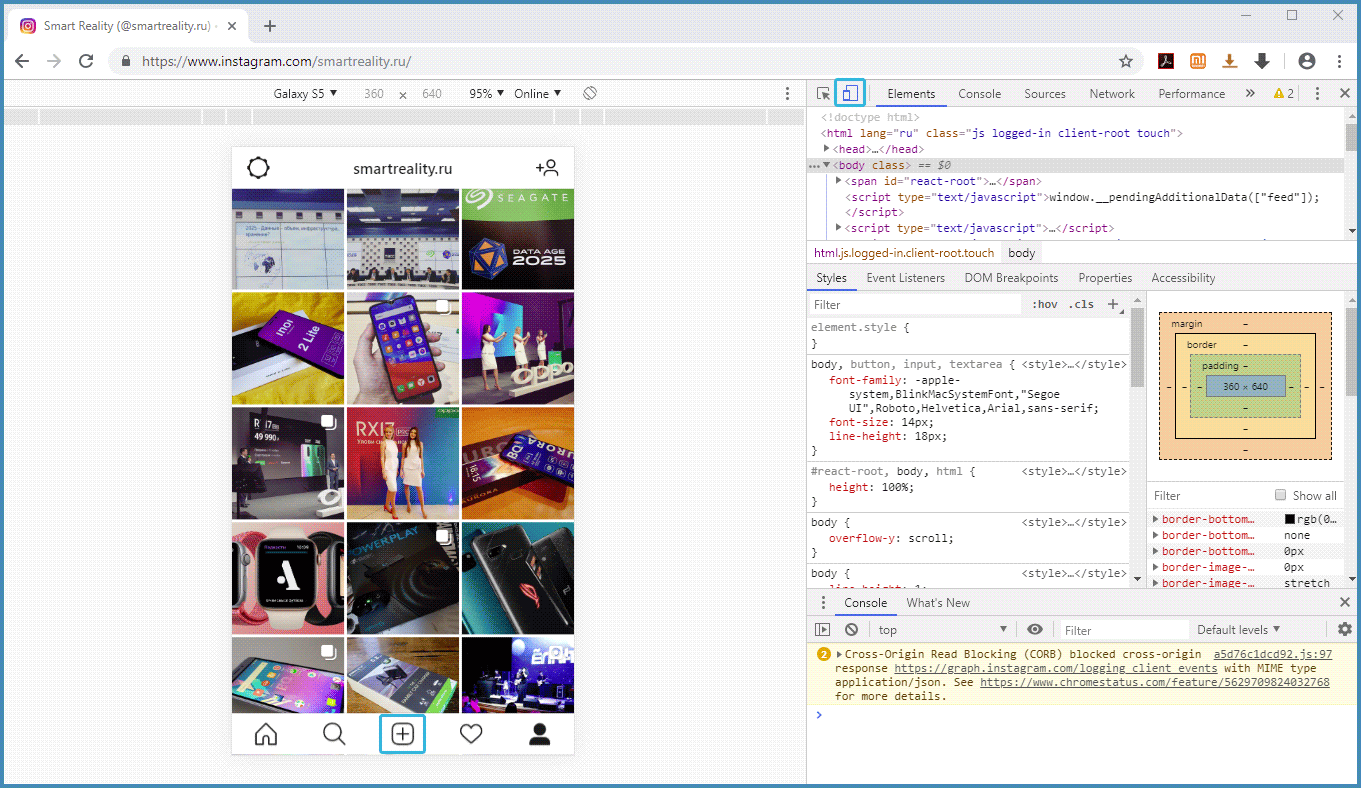
Task: Open the profile person icon
Action: (539, 734)
